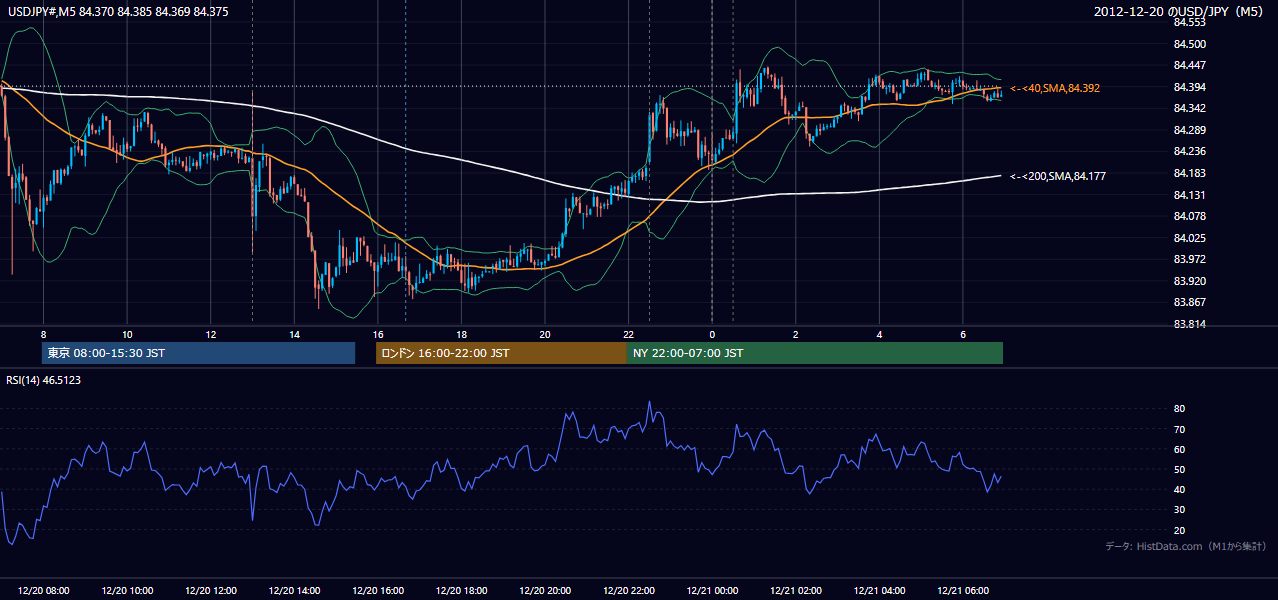Image resolution: width=1278 pixels, height=600 pixels.
Task: Click the 12/21 00:00 bottom time label
Action: (x=712, y=591)
